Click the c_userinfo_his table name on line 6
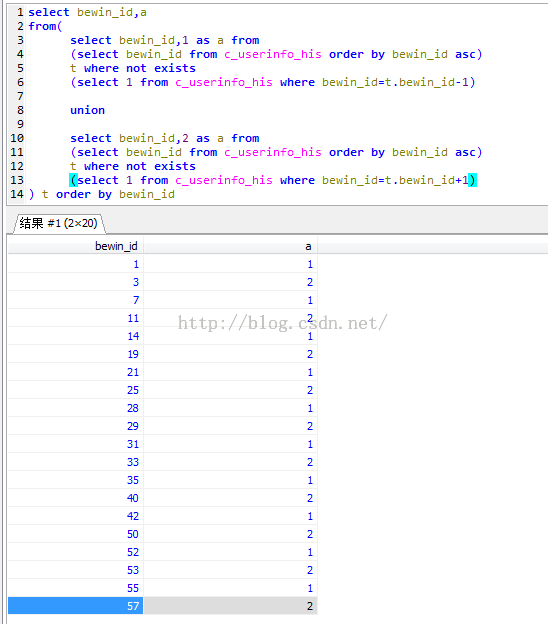This screenshot has width=548, height=624. (224, 82)
